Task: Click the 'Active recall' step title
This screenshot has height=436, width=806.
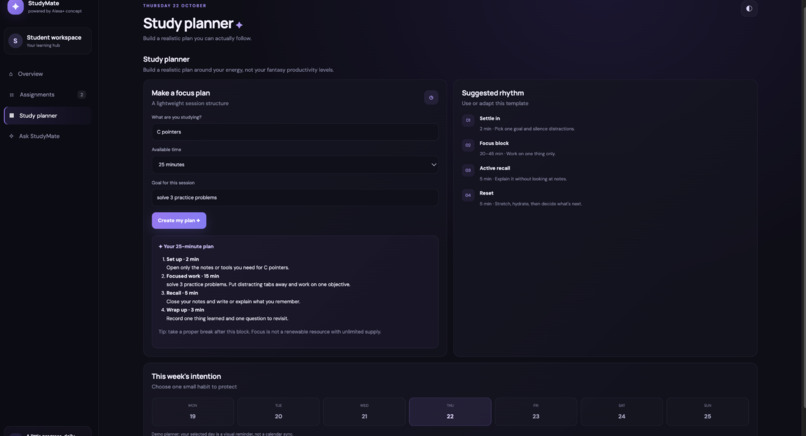Action: (x=495, y=168)
